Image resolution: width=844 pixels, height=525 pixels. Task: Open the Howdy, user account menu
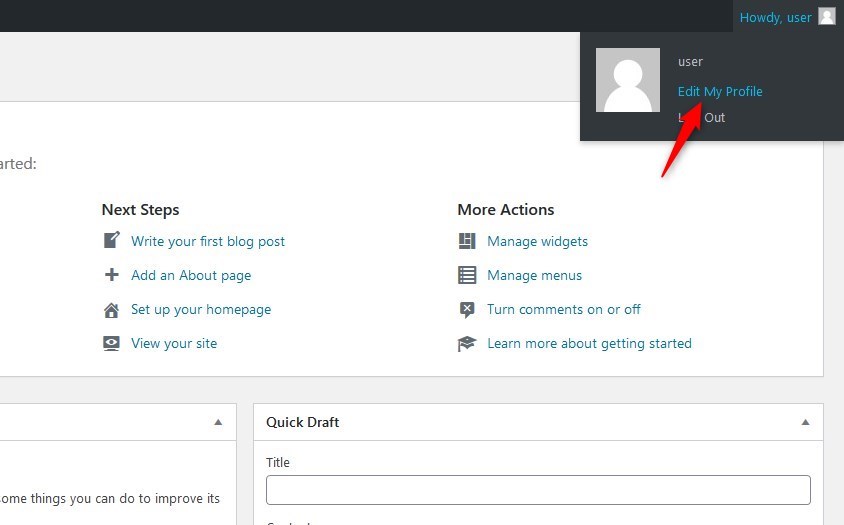pos(775,17)
